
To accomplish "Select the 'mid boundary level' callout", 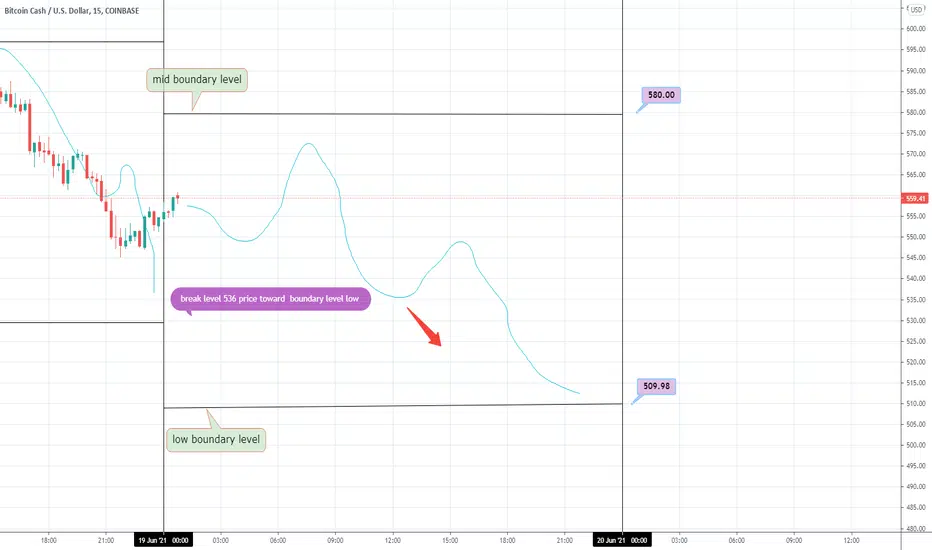I will [x=197, y=80].
